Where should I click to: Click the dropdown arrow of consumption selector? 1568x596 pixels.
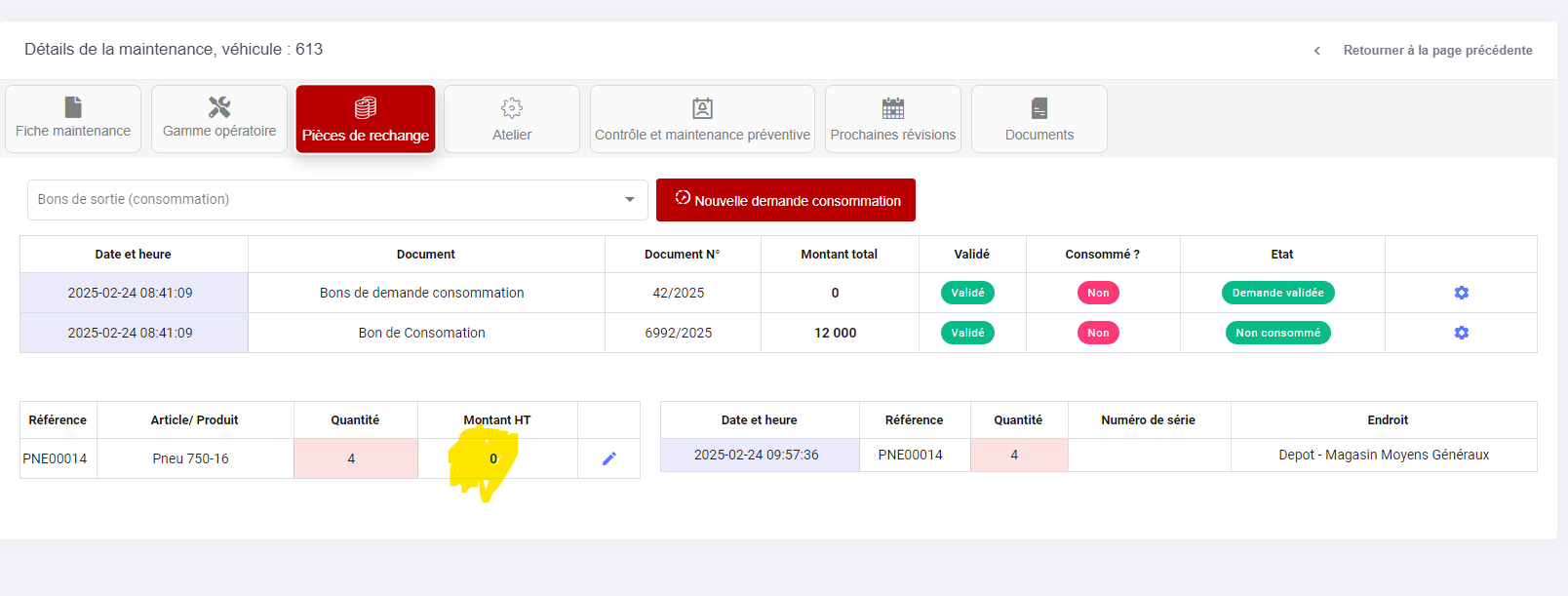point(630,200)
